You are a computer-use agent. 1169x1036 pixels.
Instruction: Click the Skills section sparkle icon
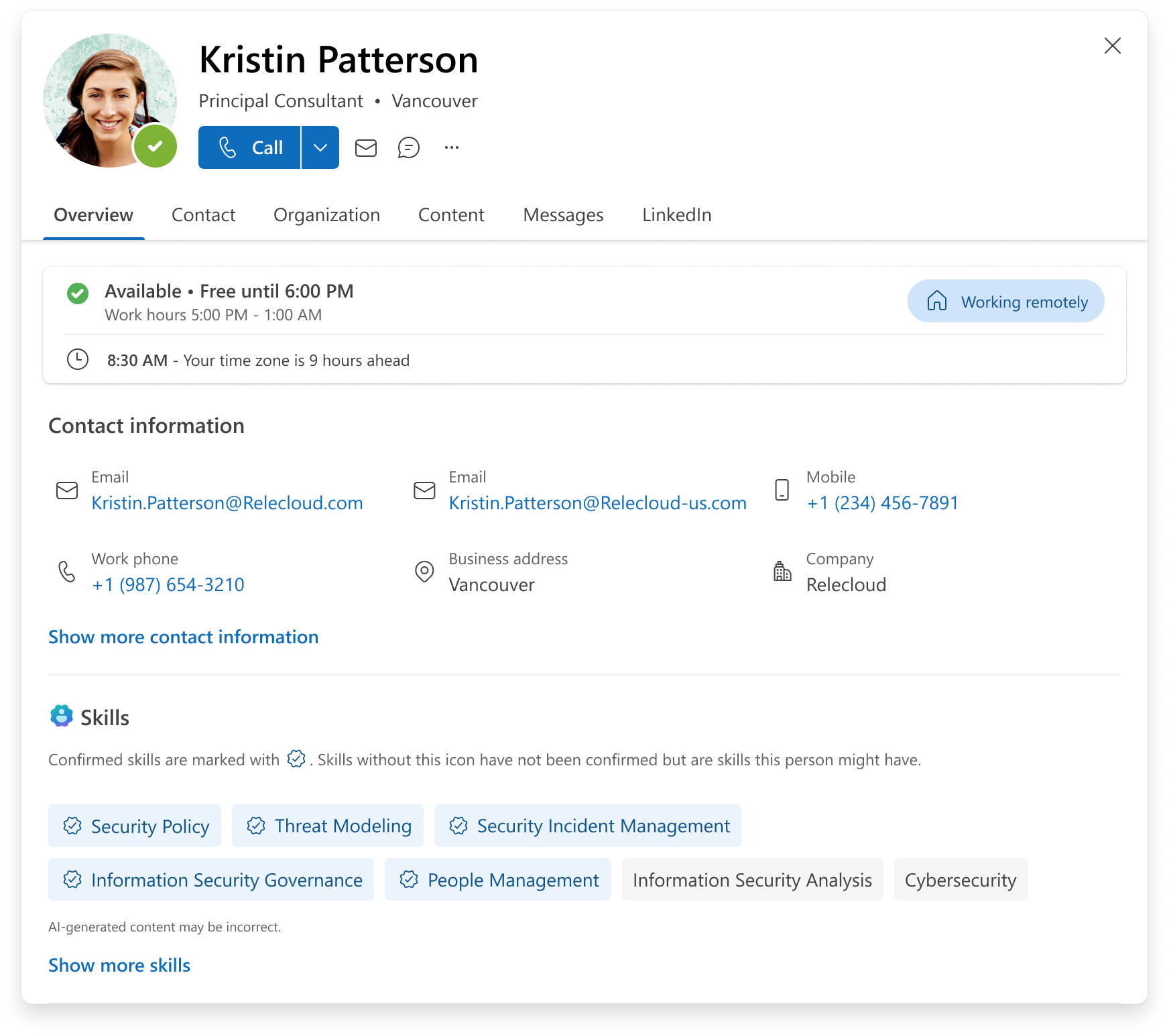coord(61,716)
